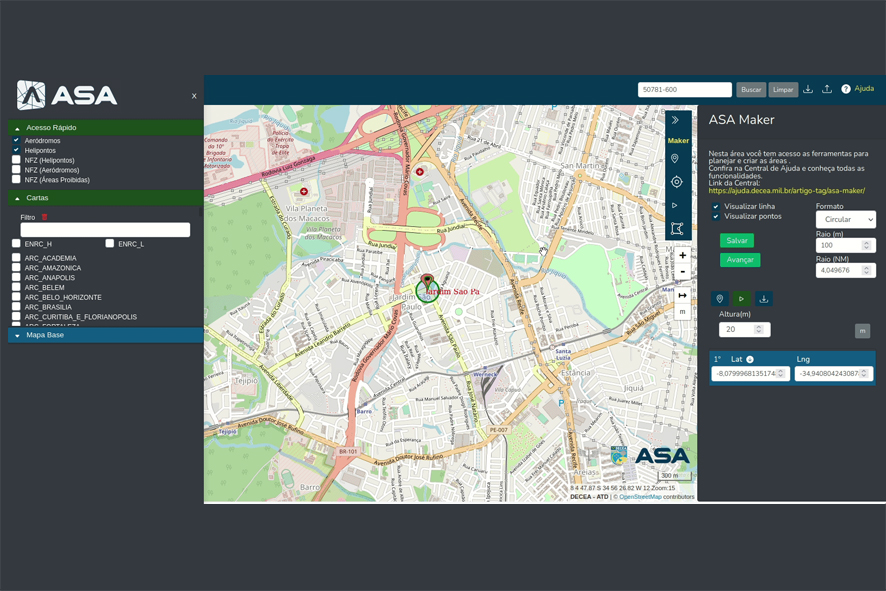This screenshot has height=591, width=886.
Task: Click the download button above Altura
Action: (x=763, y=298)
